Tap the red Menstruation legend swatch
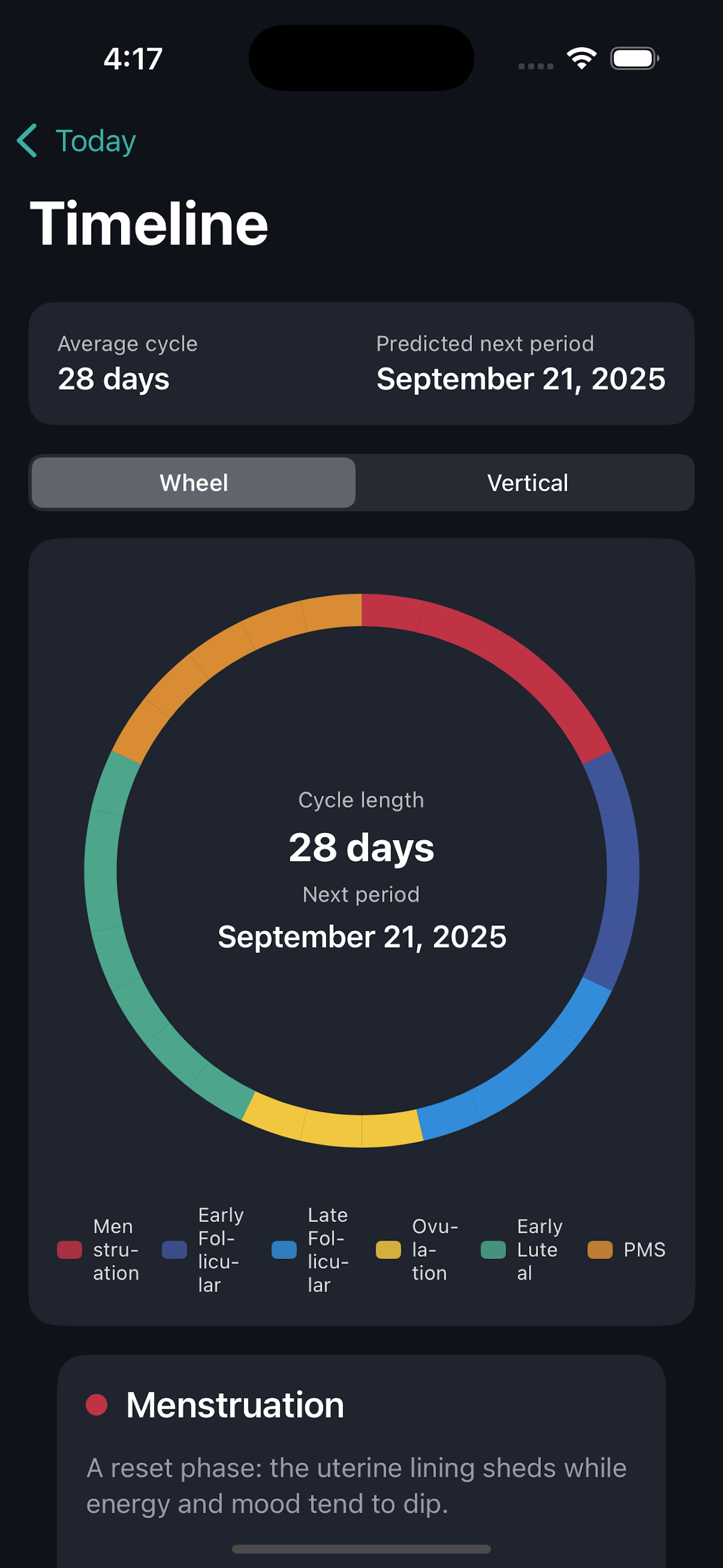The image size is (723, 1568). [70, 1249]
